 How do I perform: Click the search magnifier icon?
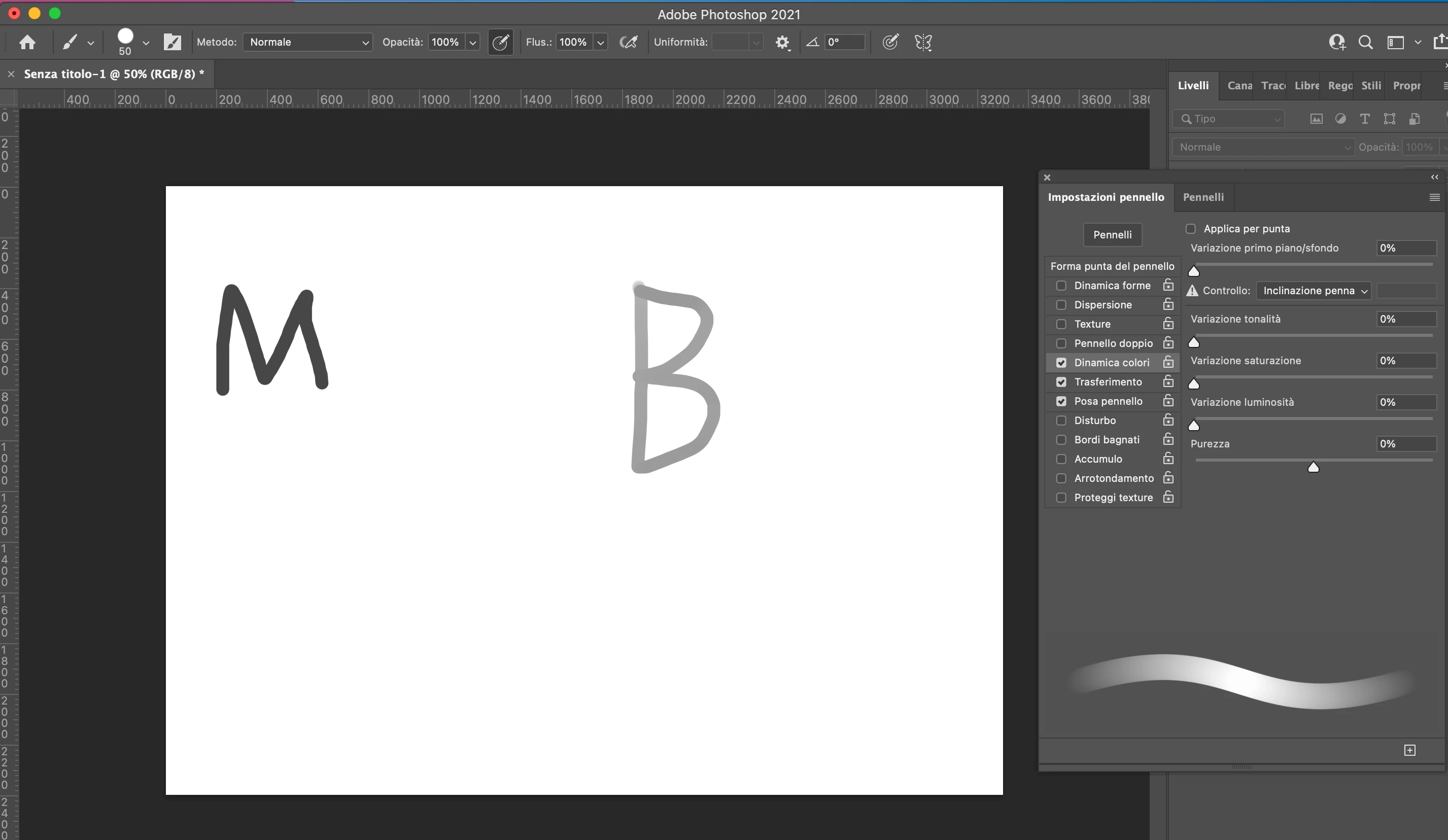pos(1365,42)
